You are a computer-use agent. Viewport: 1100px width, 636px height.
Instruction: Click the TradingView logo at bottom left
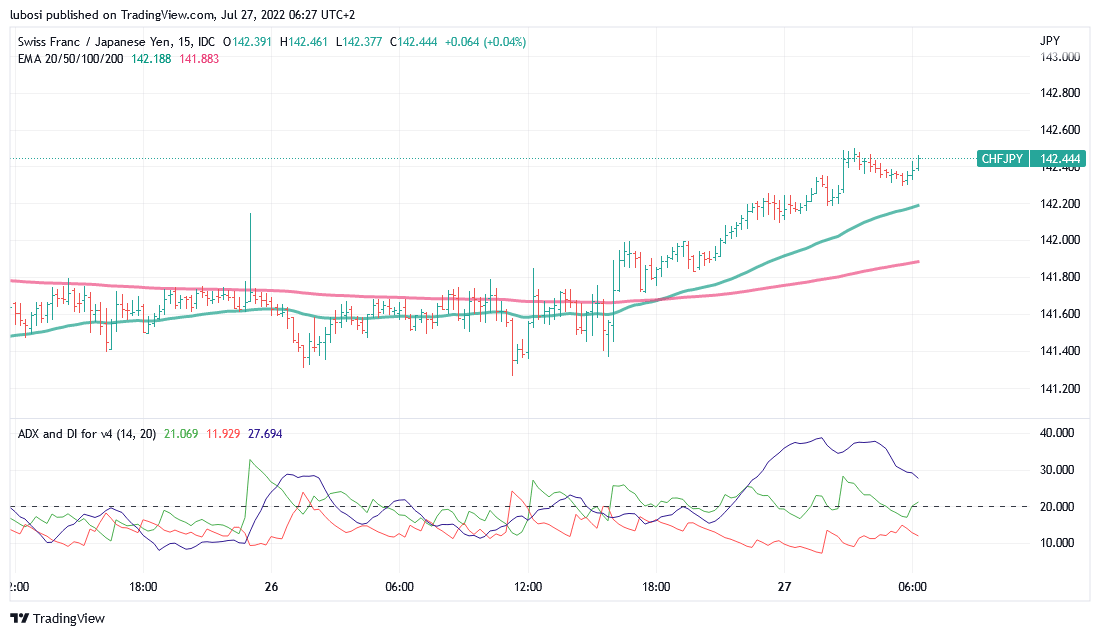(58, 618)
